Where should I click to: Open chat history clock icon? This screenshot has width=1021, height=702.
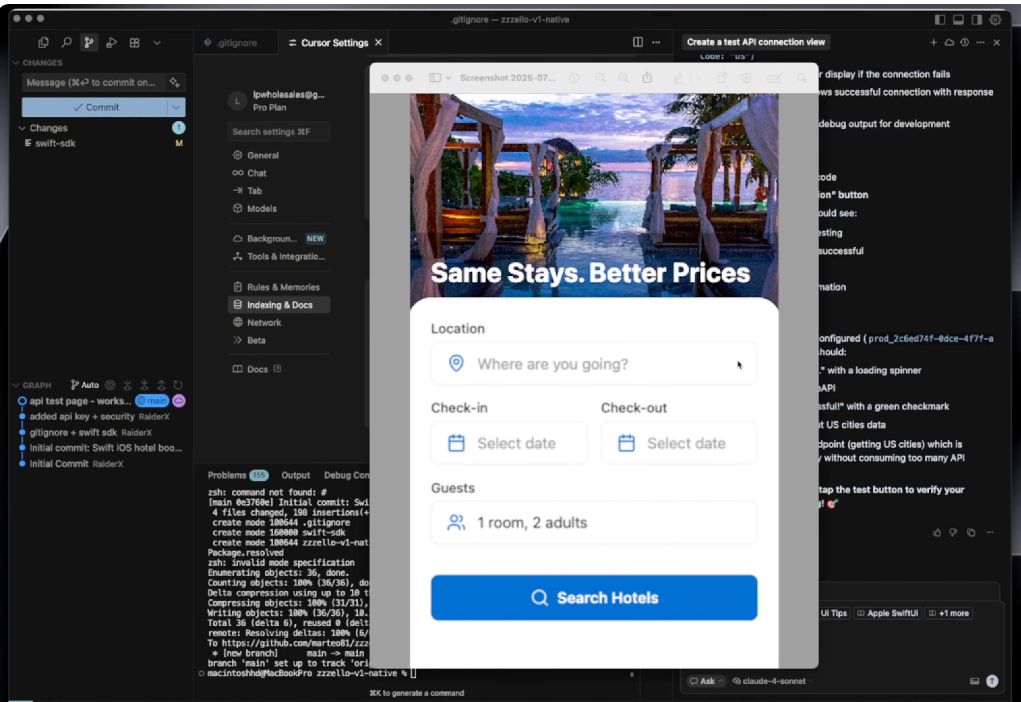click(x=964, y=42)
